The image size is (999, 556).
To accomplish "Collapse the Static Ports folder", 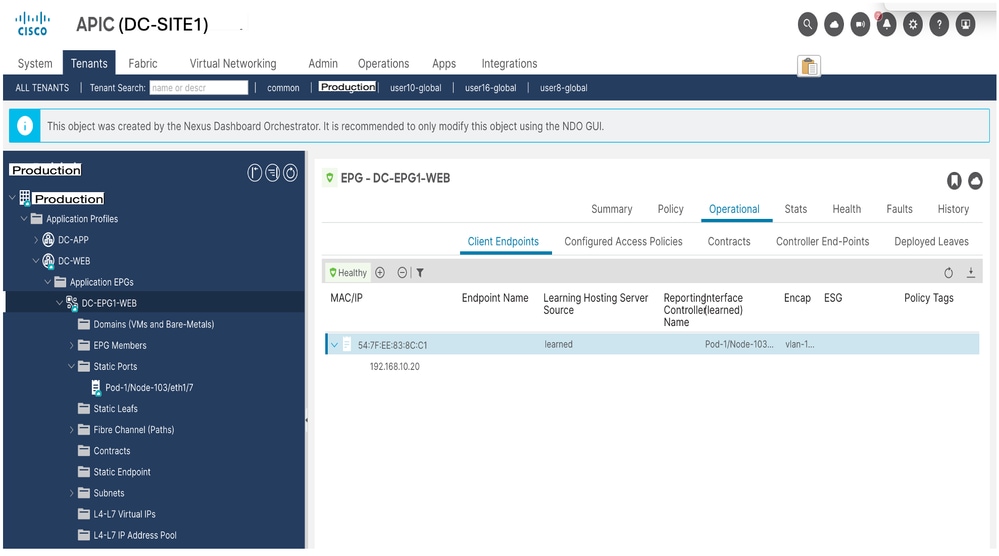I will (71, 366).
